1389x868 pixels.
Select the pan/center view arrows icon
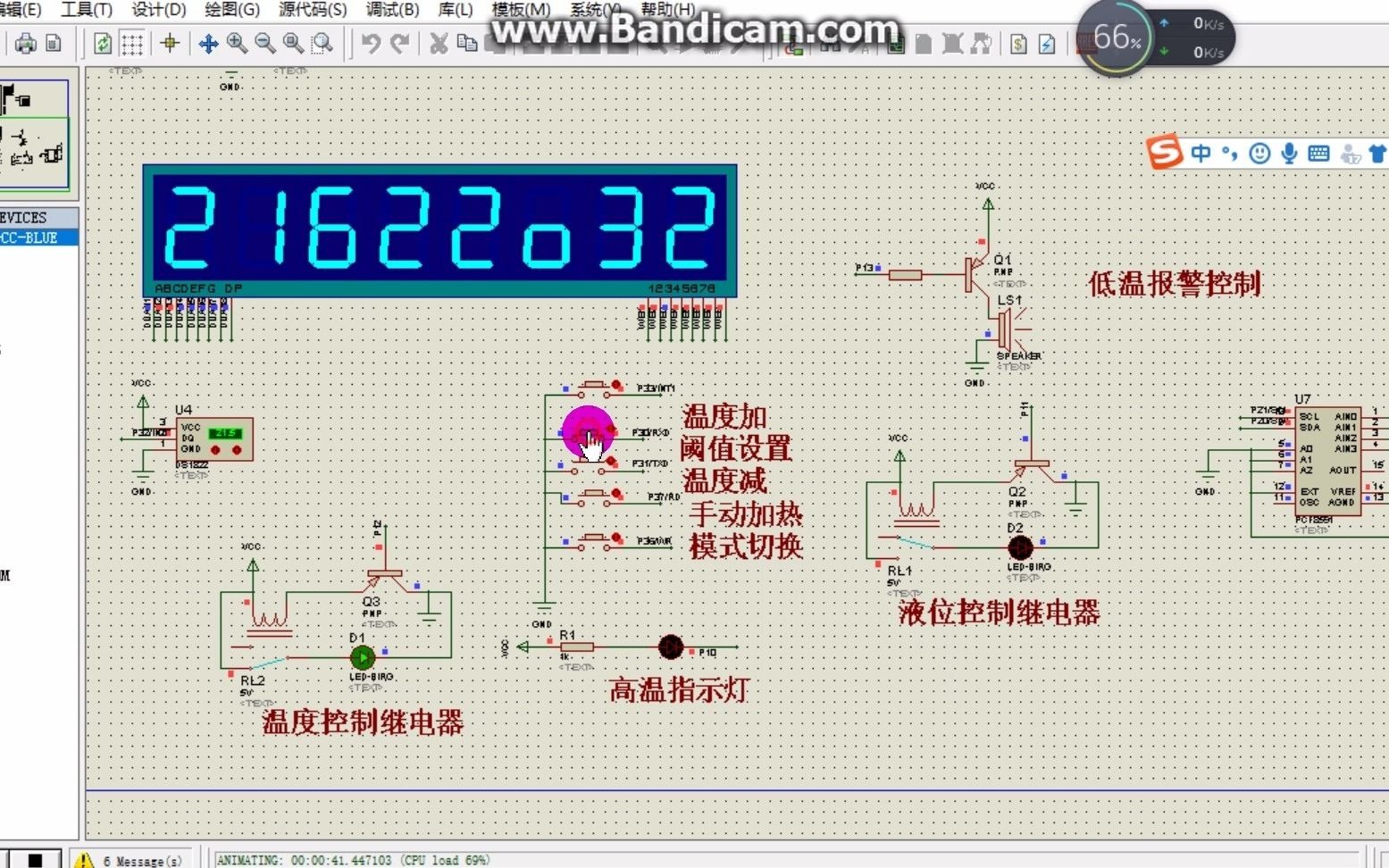pos(208,43)
